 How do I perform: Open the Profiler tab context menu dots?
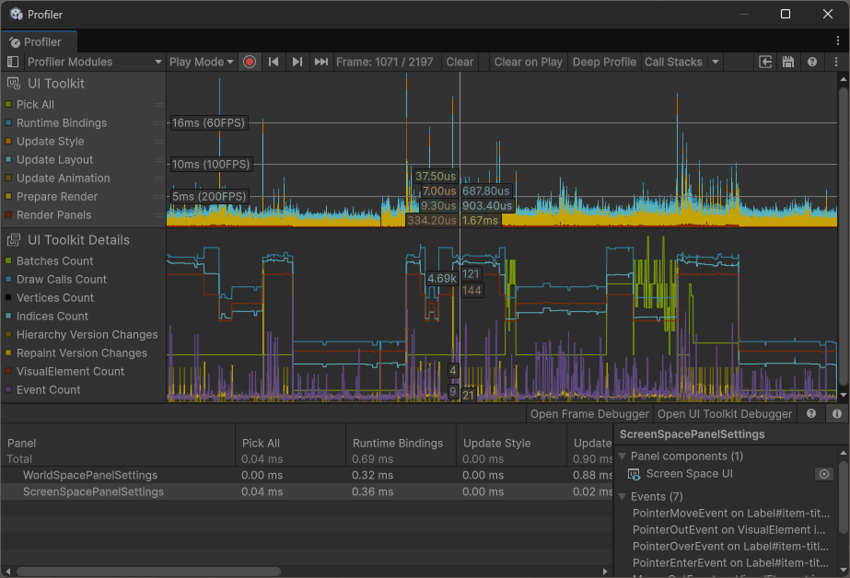[838, 41]
